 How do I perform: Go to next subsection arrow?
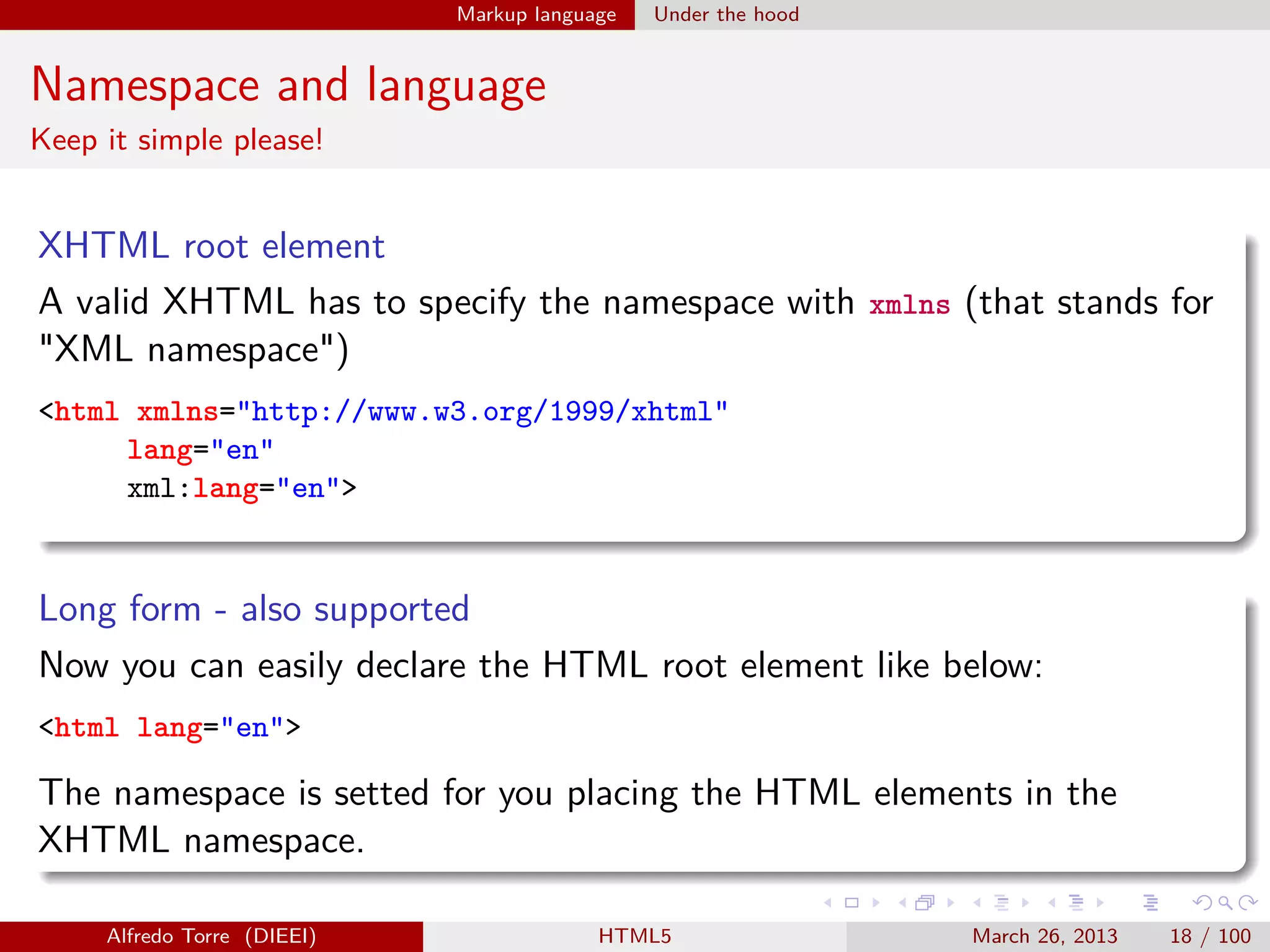pos(1026,903)
